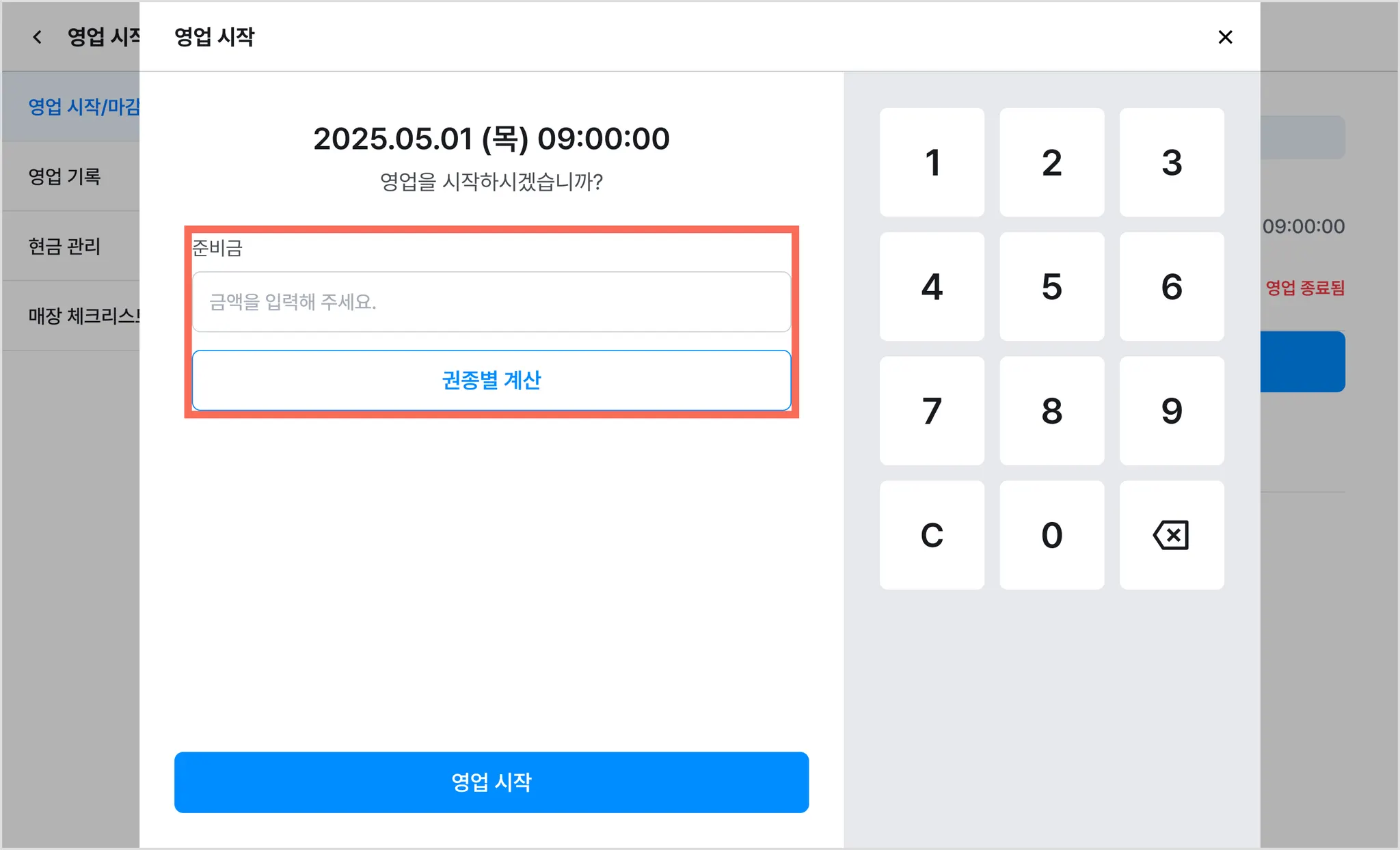This screenshot has width=1400, height=850.
Task: Tap keypad number 1
Action: (x=932, y=163)
